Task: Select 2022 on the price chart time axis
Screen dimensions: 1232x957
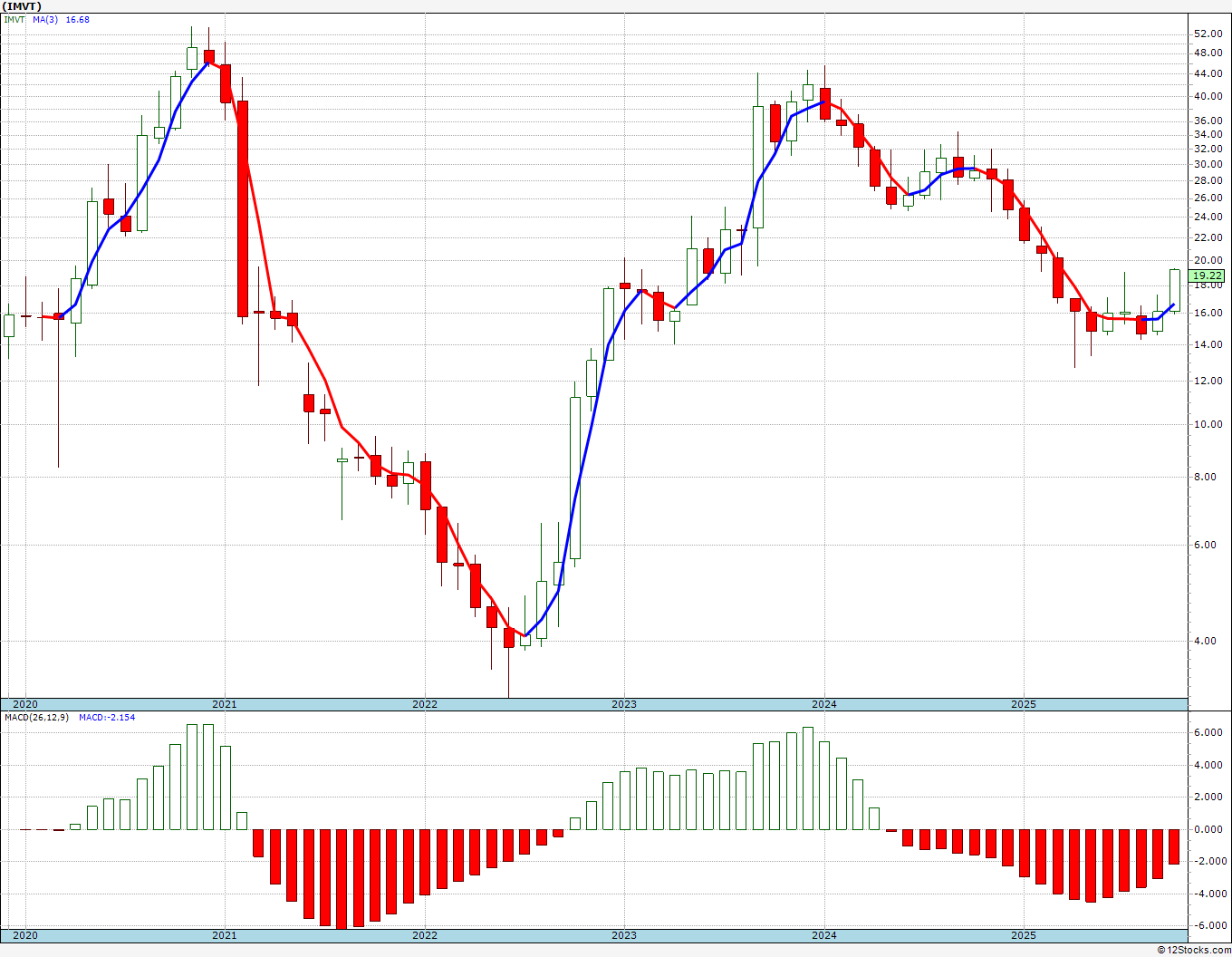Action: [425, 704]
